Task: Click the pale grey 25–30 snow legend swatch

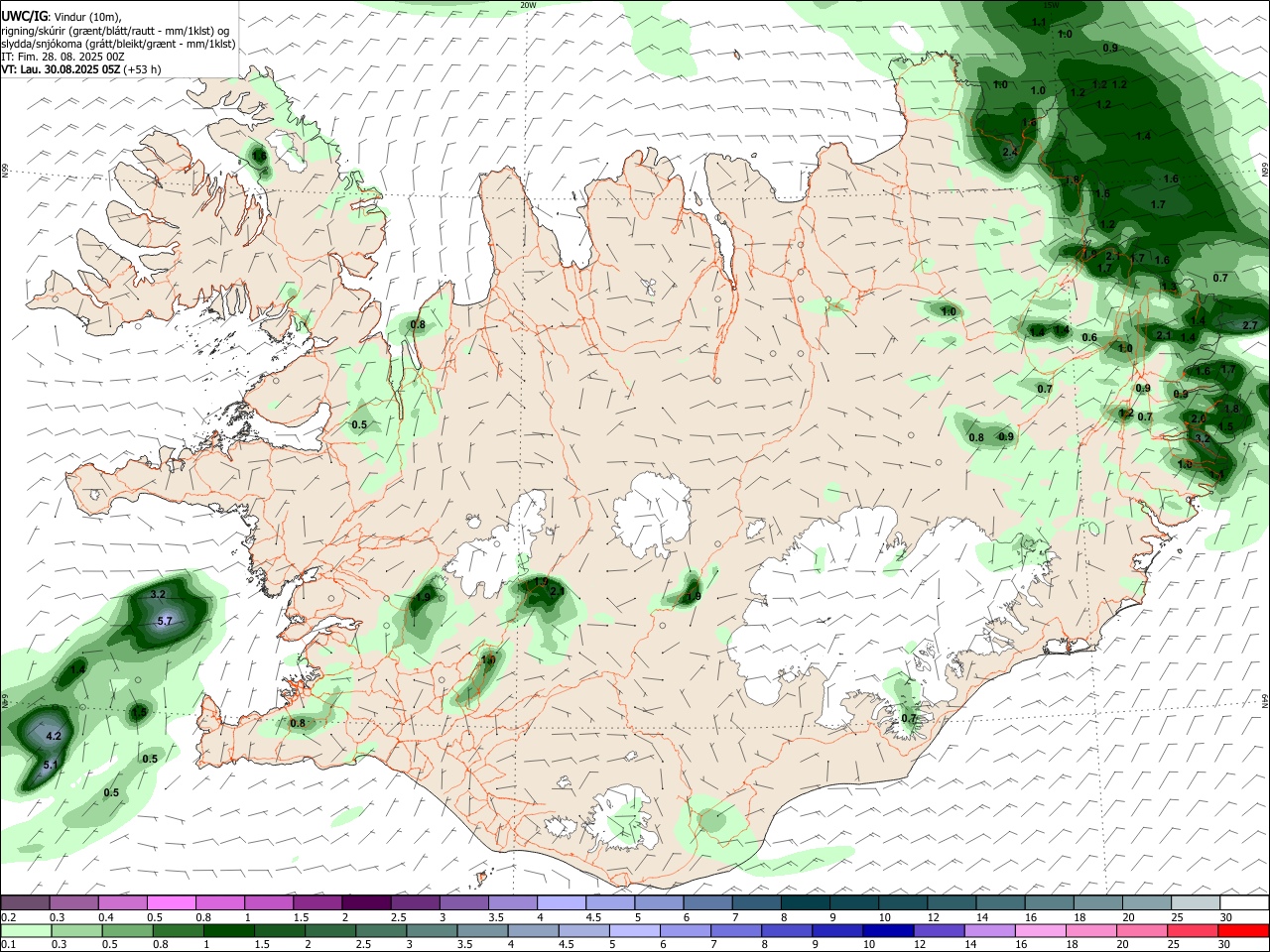Action: [x=1196, y=902]
